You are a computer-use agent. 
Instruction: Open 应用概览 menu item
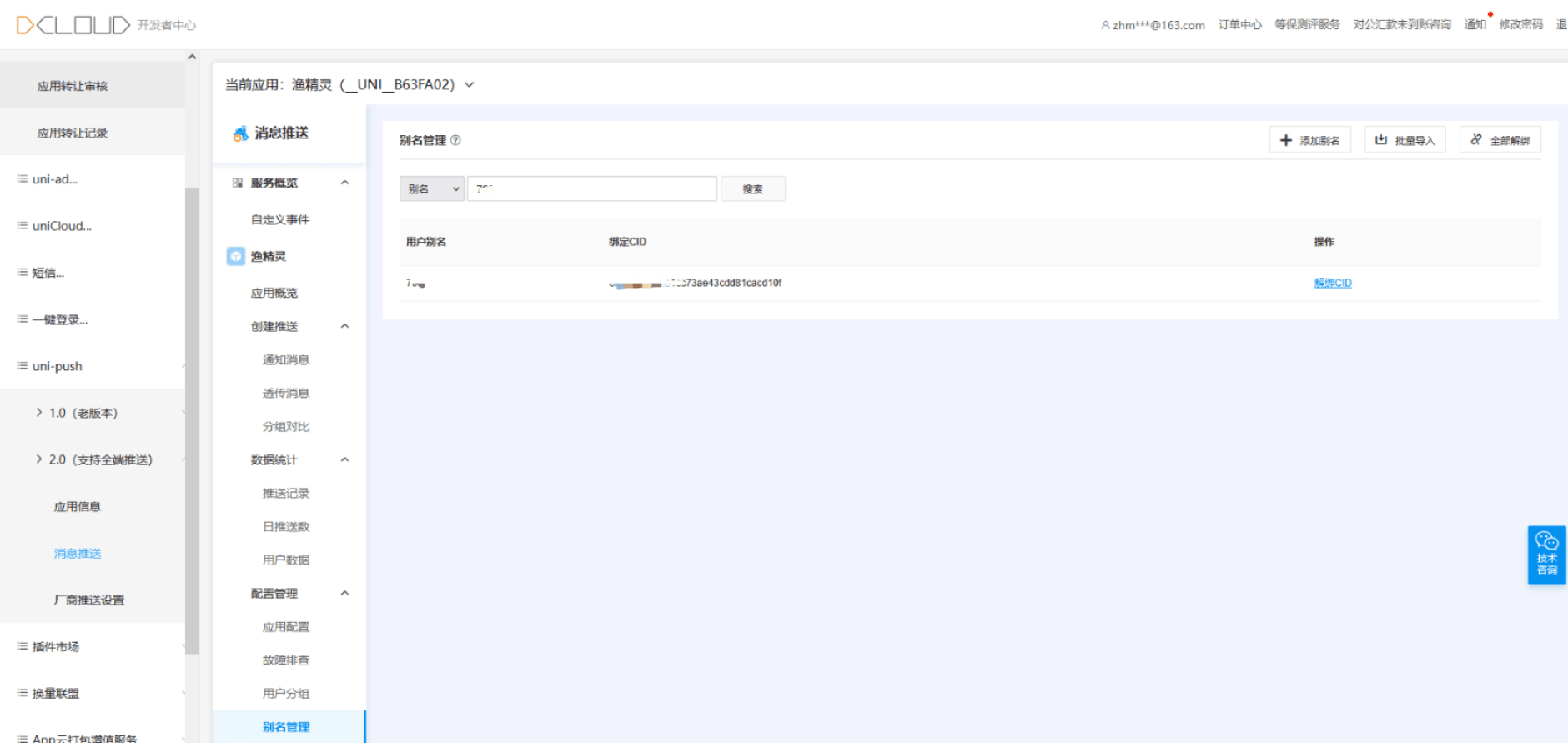(274, 293)
